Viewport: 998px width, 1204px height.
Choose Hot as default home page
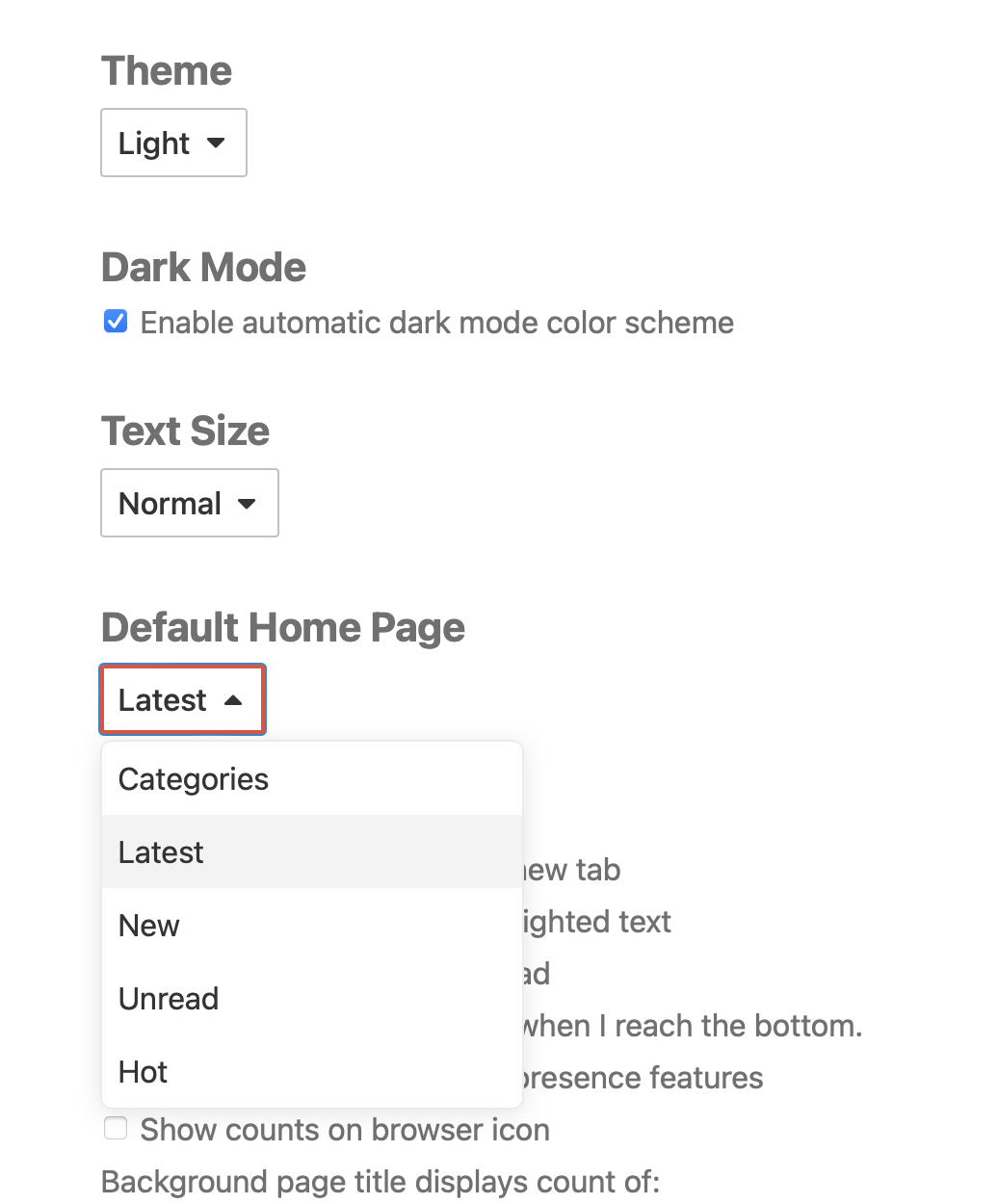pos(143,1072)
